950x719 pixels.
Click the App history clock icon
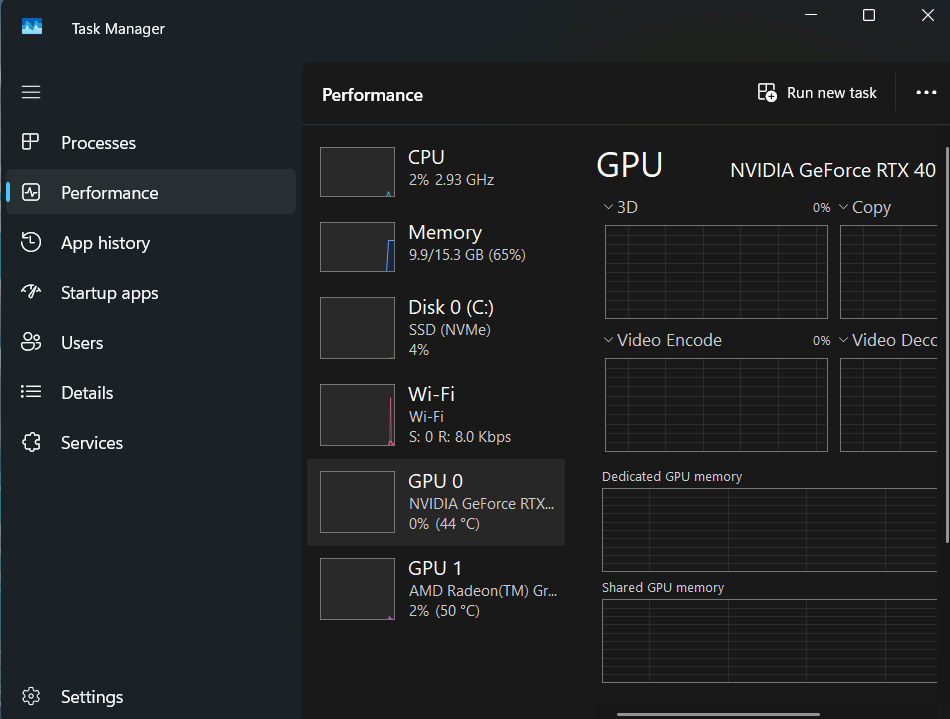click(x=31, y=242)
